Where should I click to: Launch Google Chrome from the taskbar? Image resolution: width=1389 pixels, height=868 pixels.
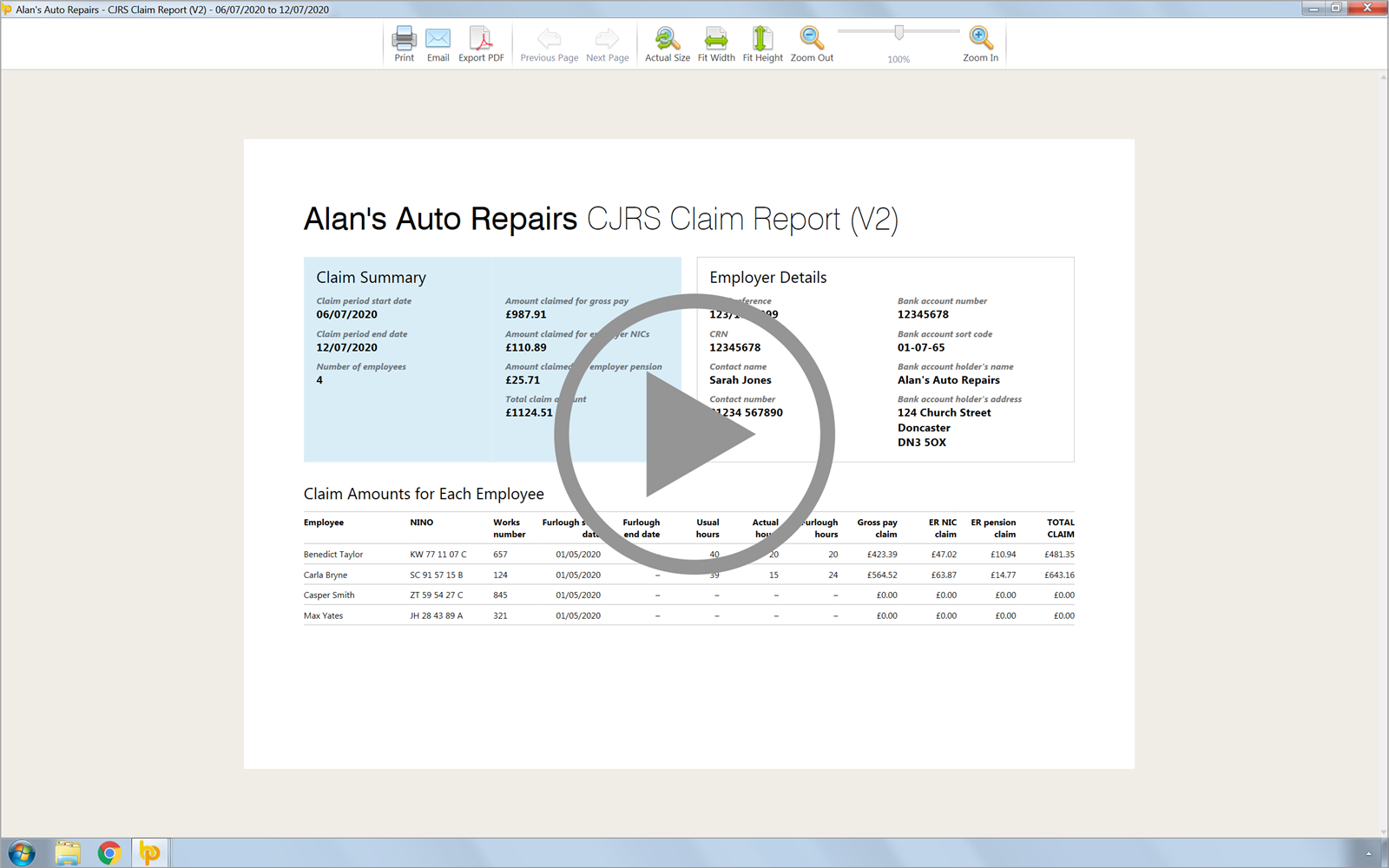click(109, 853)
